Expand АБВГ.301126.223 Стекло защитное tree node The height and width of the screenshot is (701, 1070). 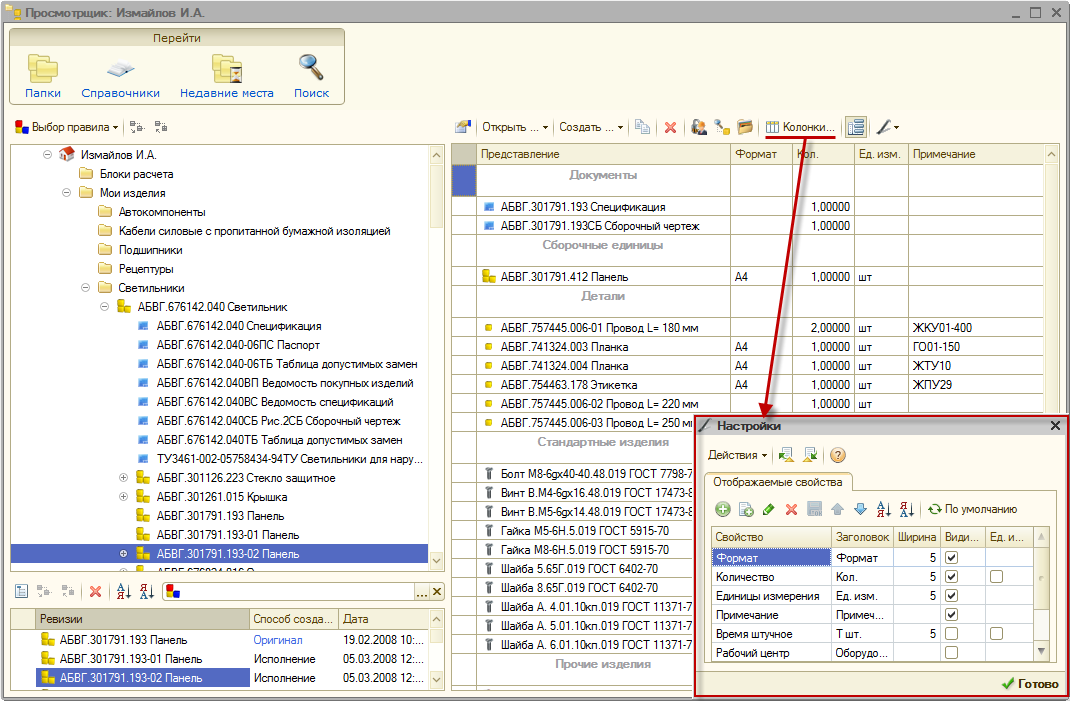point(124,478)
